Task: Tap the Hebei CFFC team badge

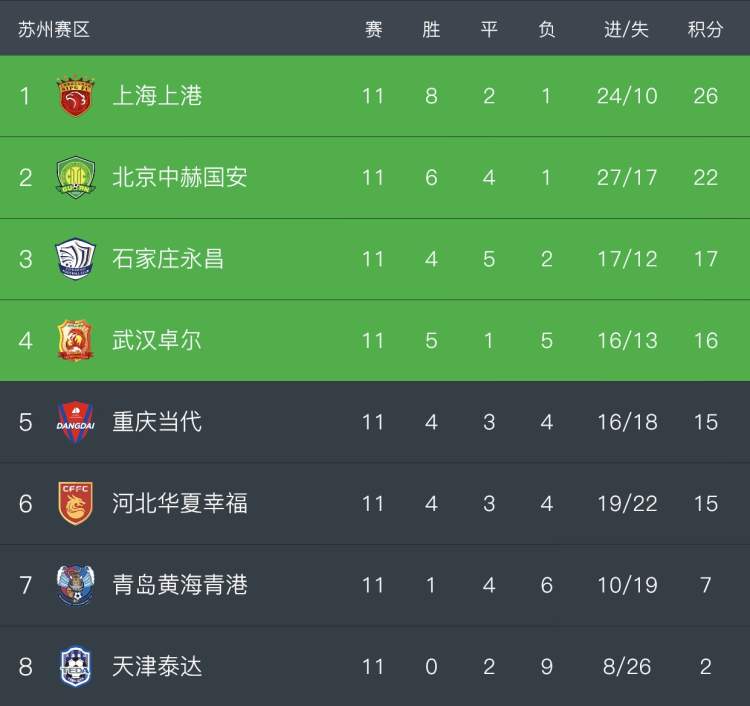Action: 76,503
